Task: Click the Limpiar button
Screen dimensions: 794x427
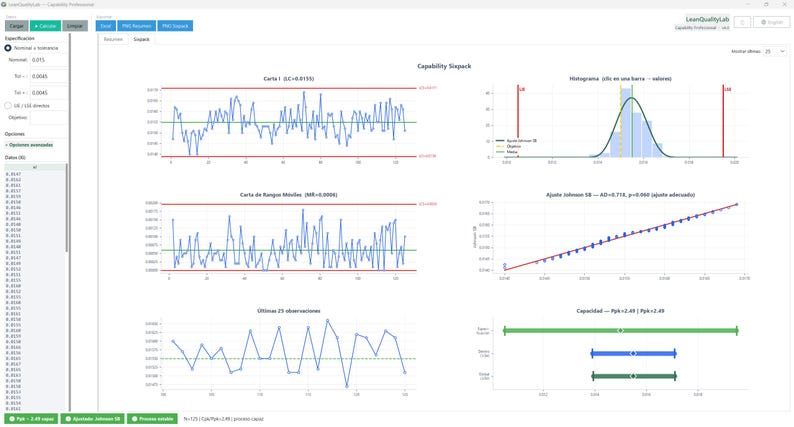Action: pyautogui.click(x=75, y=26)
